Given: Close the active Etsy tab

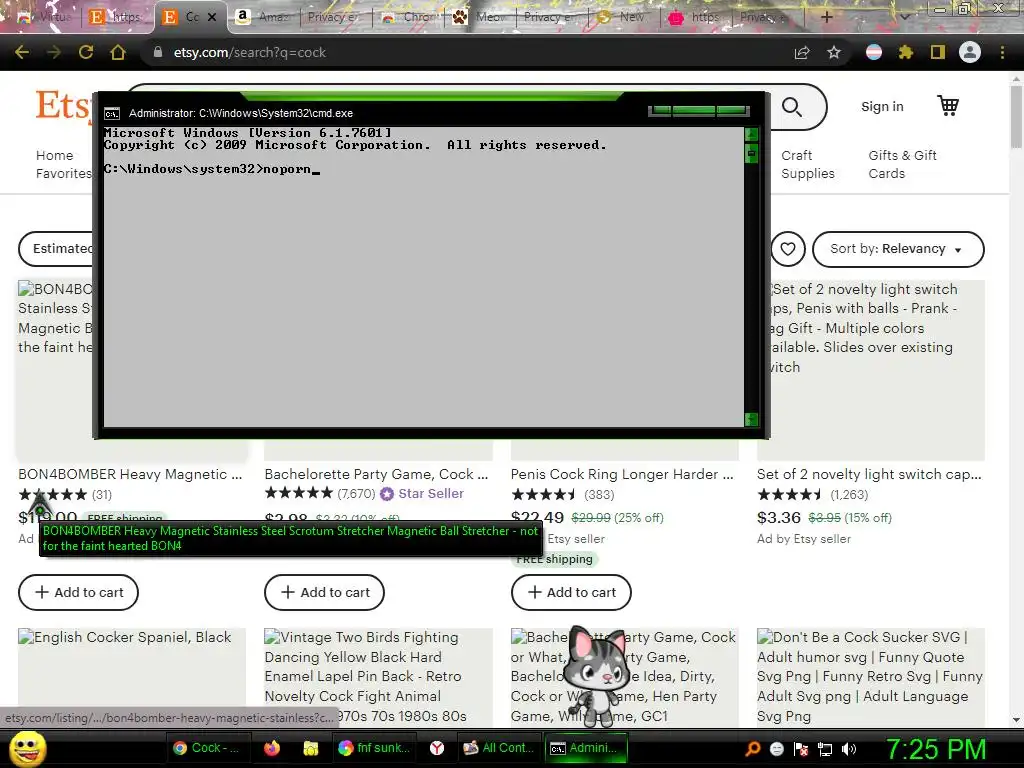Looking at the screenshot, I should coord(212,17).
